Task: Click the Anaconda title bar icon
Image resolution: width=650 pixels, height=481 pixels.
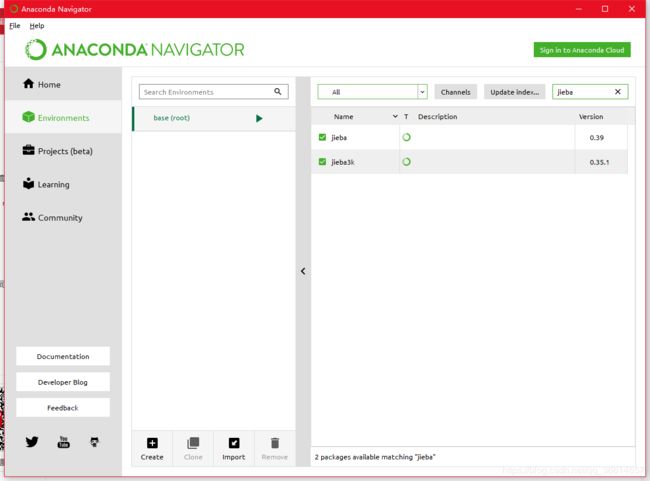Action: pos(14,9)
